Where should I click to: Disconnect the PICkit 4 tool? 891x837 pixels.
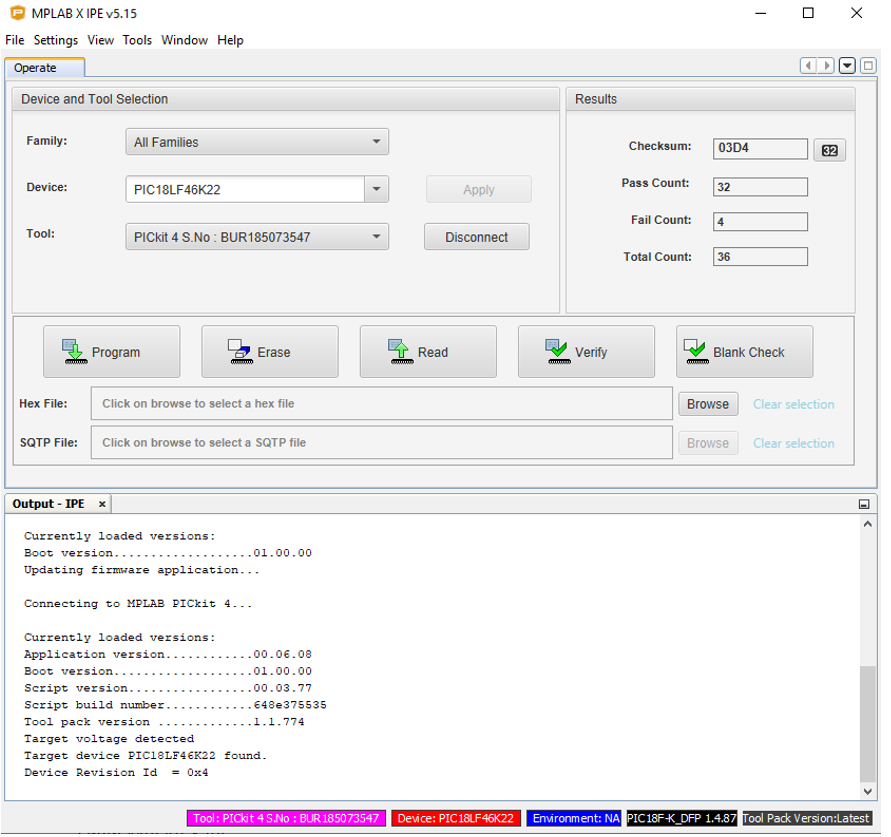476,237
